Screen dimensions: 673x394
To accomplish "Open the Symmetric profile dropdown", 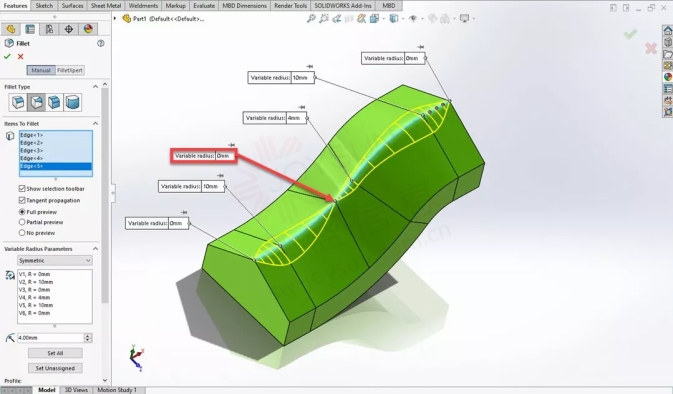I will [55, 261].
